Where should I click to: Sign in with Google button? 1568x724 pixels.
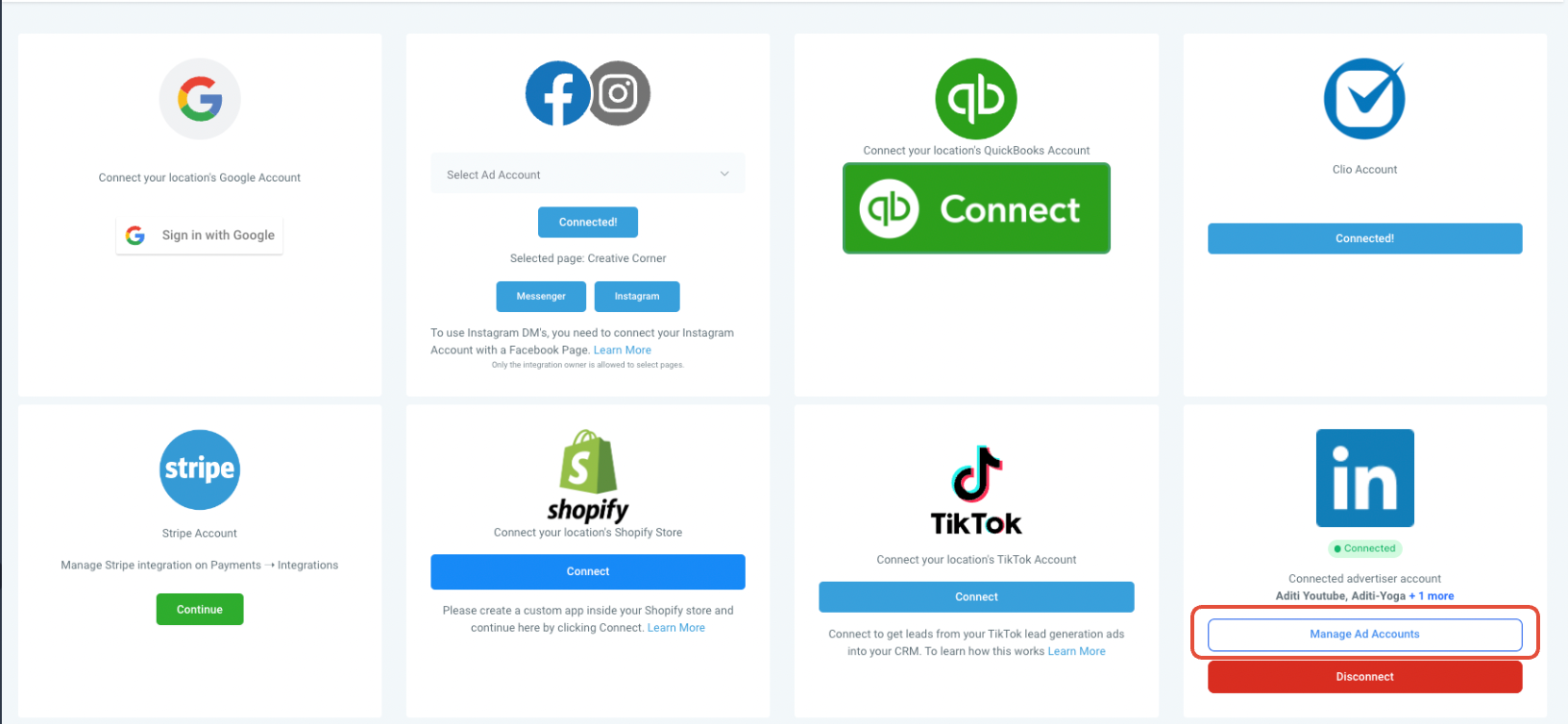200,235
